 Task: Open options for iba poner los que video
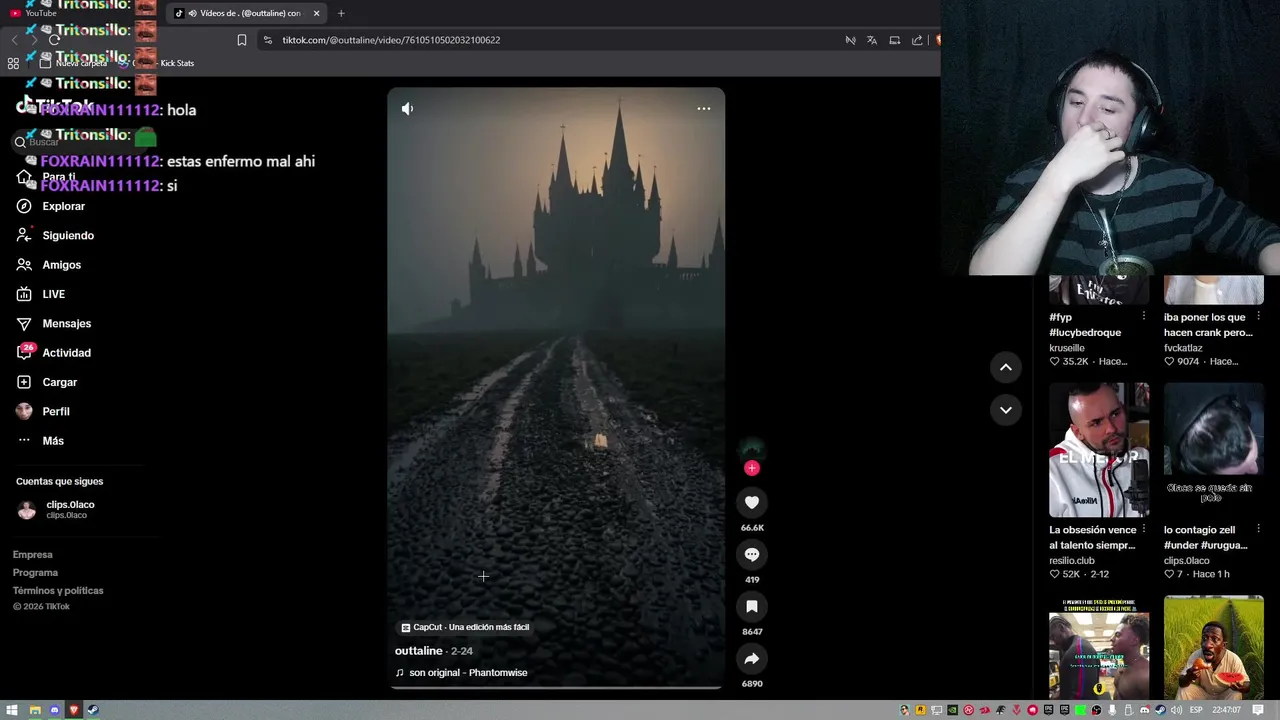coord(1259,316)
